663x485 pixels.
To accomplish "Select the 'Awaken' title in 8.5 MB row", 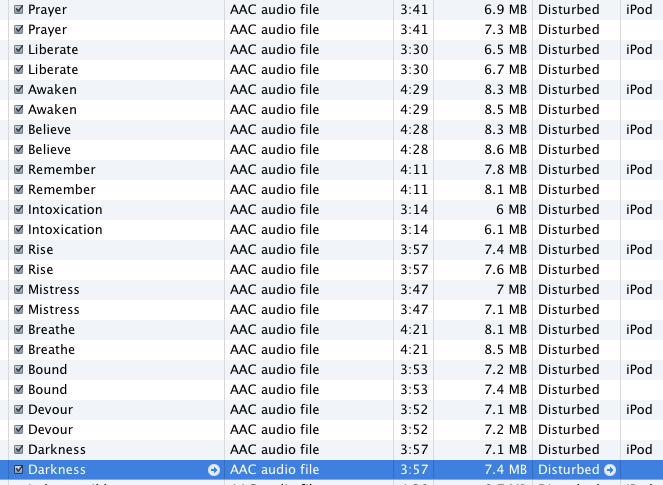I will coord(52,110).
